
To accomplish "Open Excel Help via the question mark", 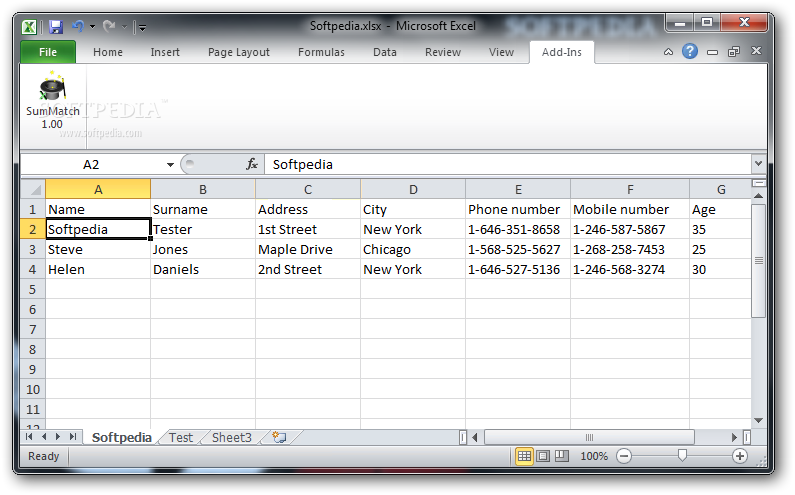I will point(690,51).
